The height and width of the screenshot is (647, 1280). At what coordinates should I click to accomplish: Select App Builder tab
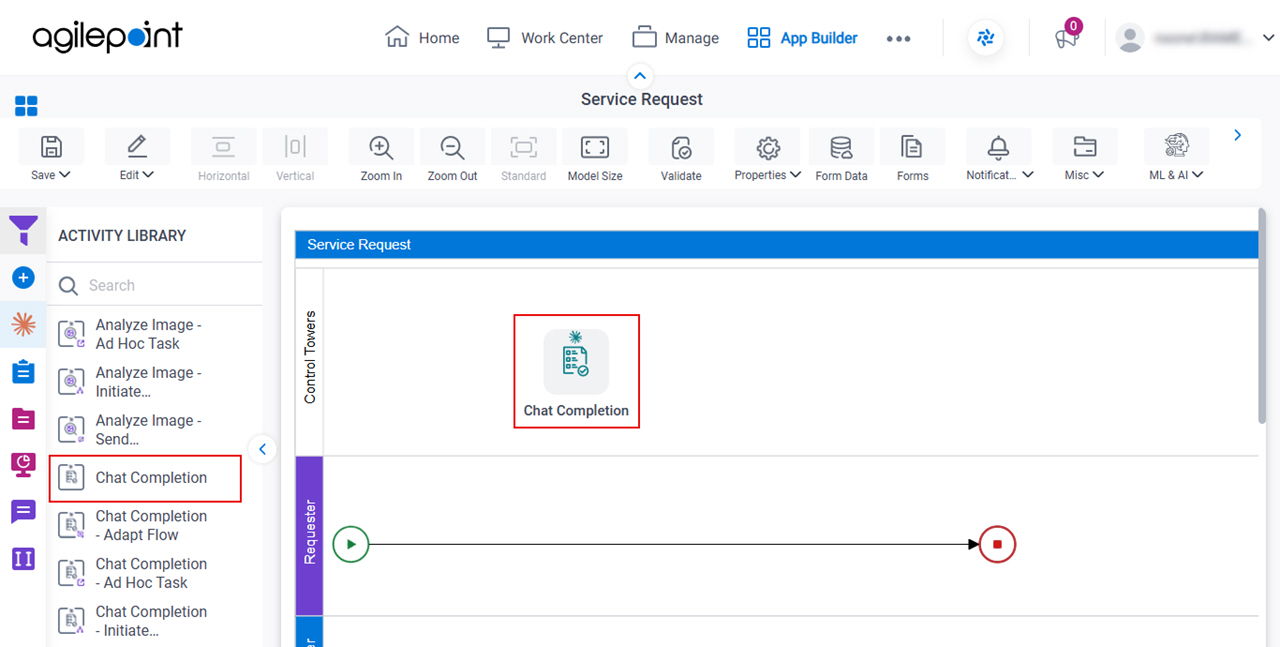click(x=802, y=38)
